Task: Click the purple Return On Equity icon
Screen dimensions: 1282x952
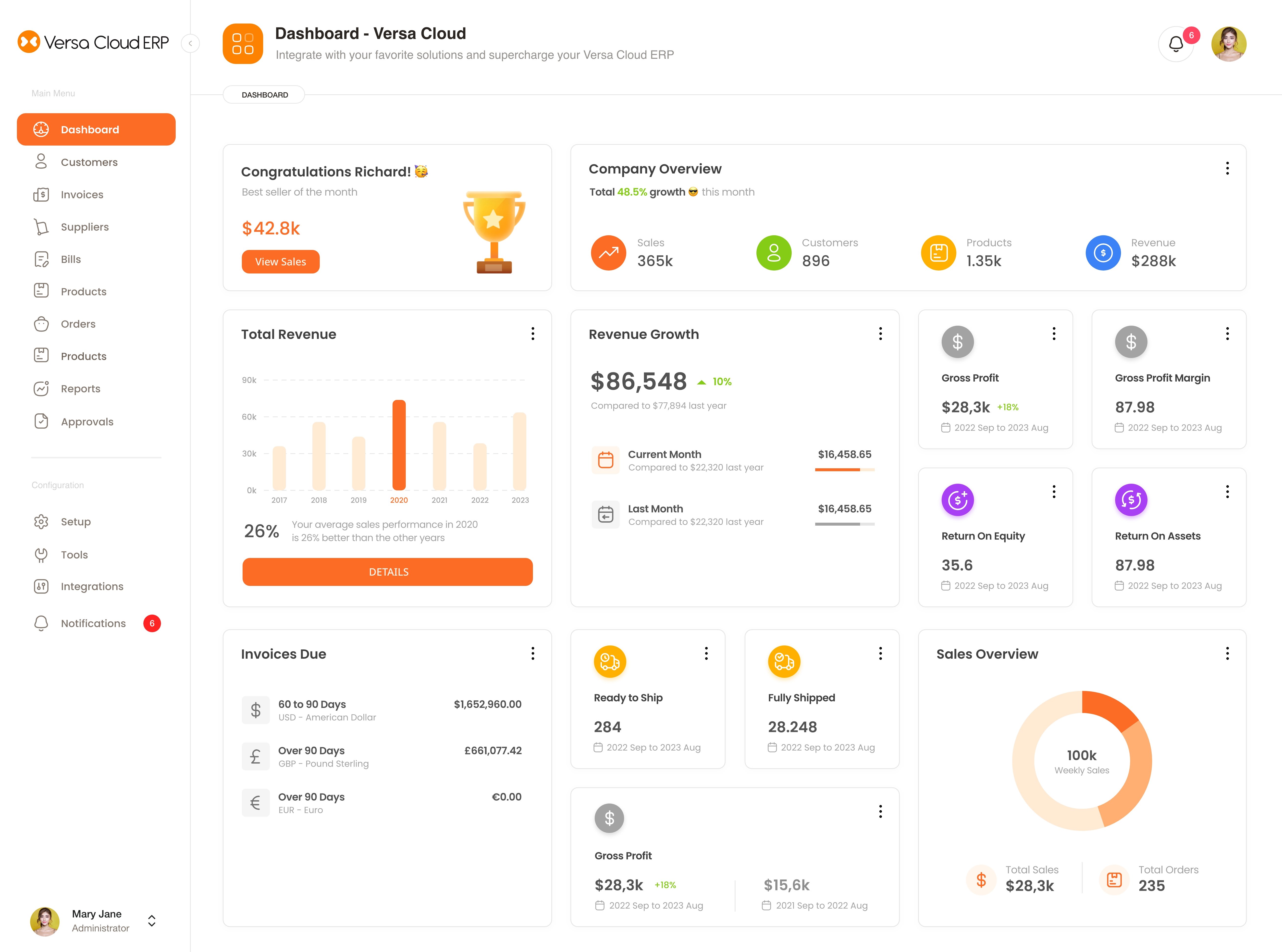Action: (x=957, y=500)
